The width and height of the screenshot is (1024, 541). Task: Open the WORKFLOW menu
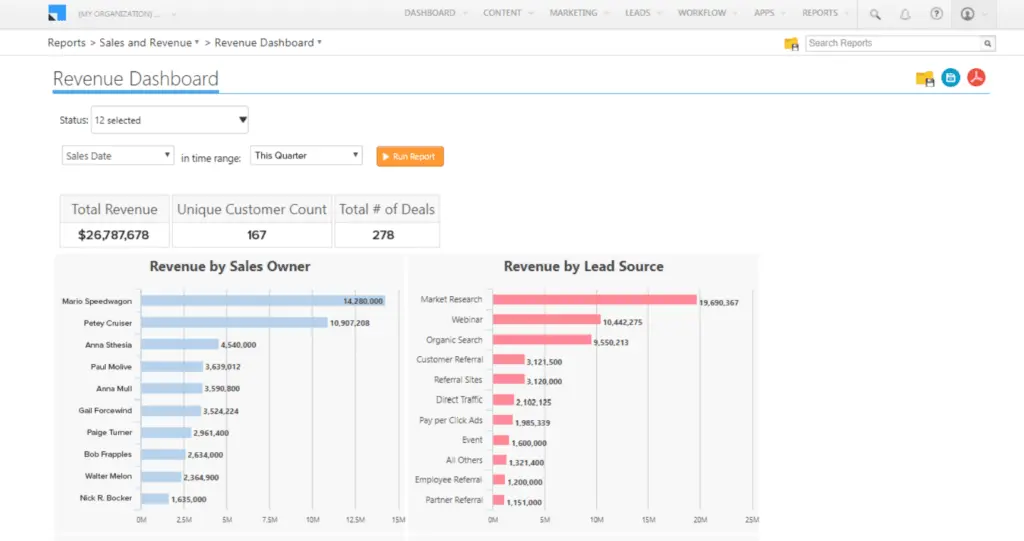click(707, 13)
